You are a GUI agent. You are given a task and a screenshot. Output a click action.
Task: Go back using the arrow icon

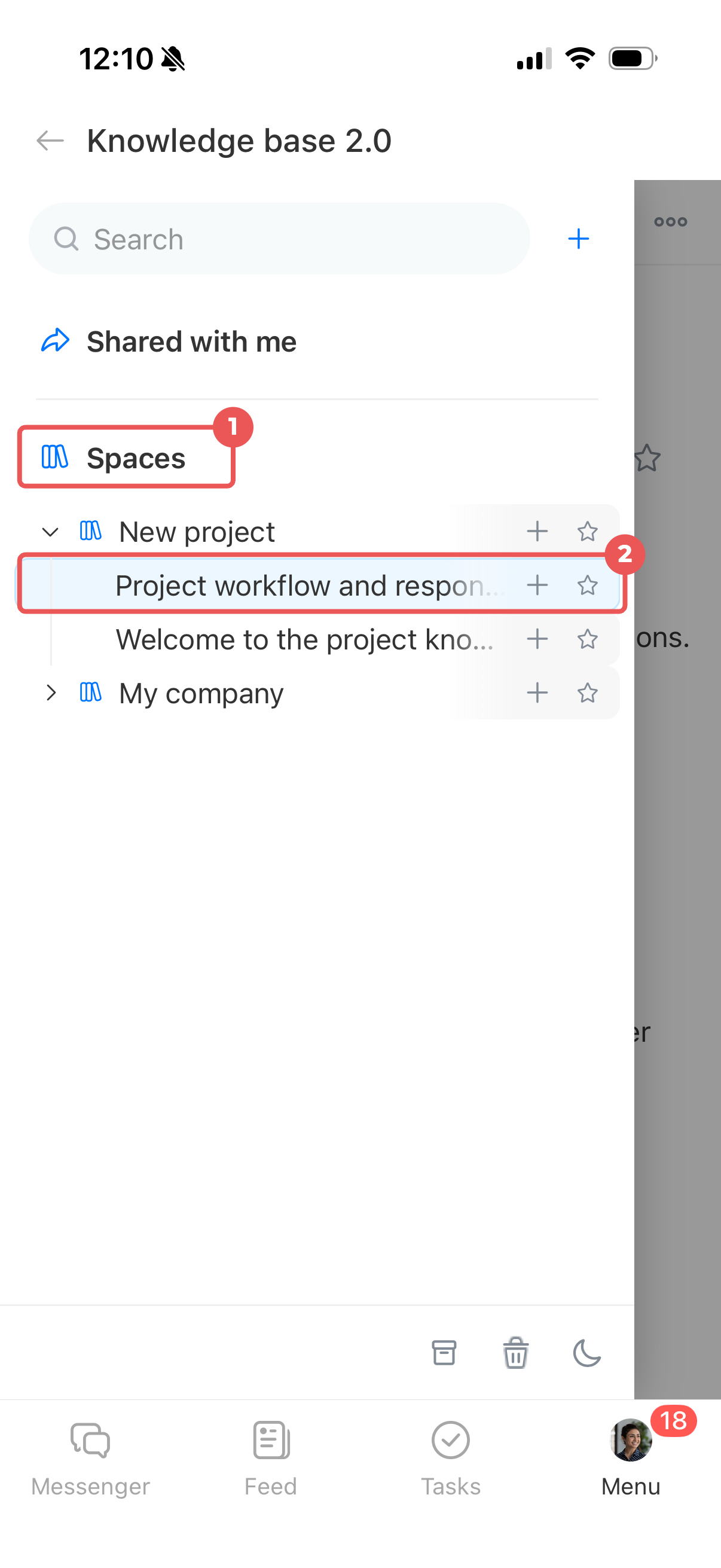(50, 141)
